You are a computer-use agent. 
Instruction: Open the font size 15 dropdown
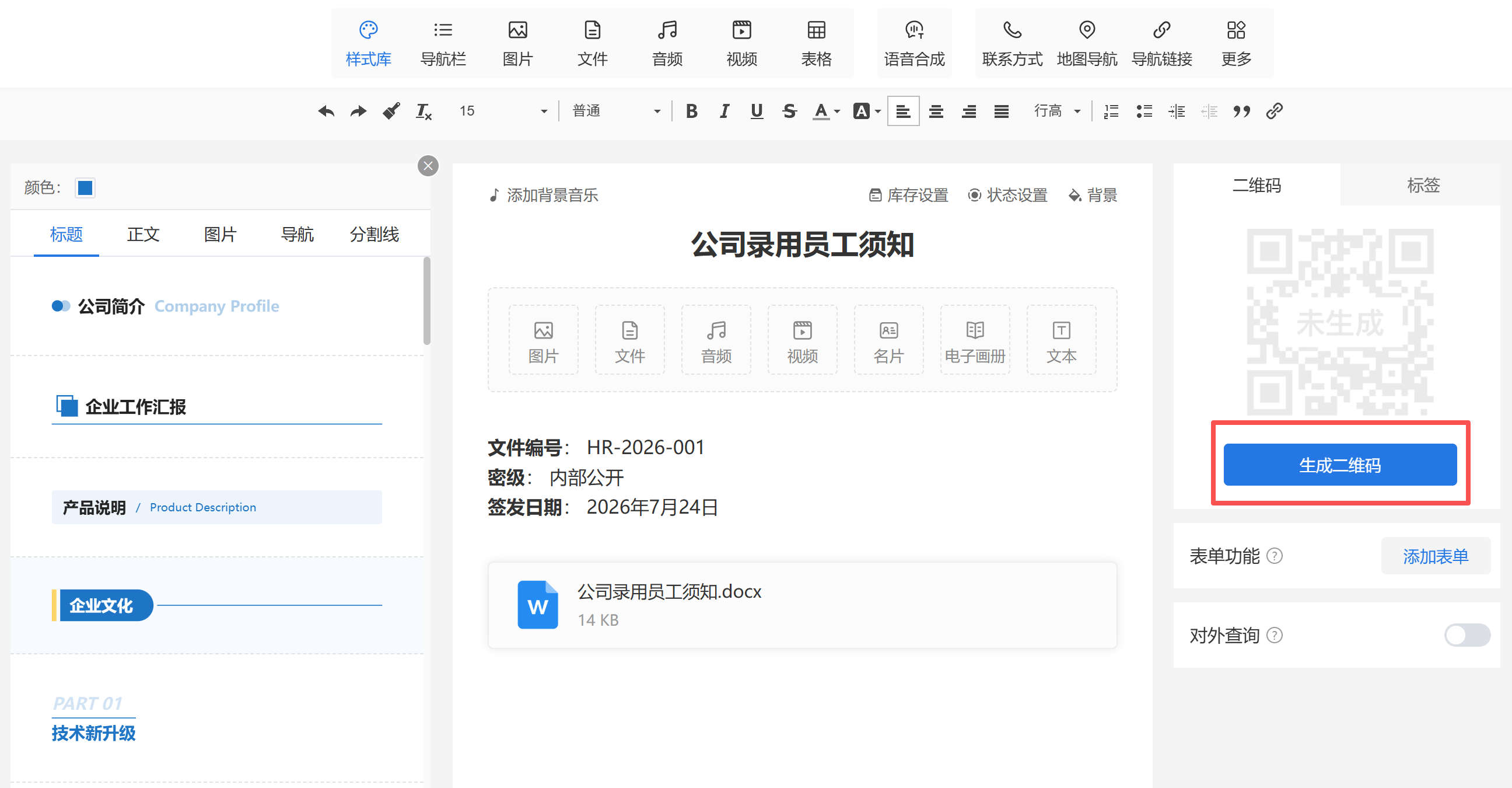coord(503,111)
